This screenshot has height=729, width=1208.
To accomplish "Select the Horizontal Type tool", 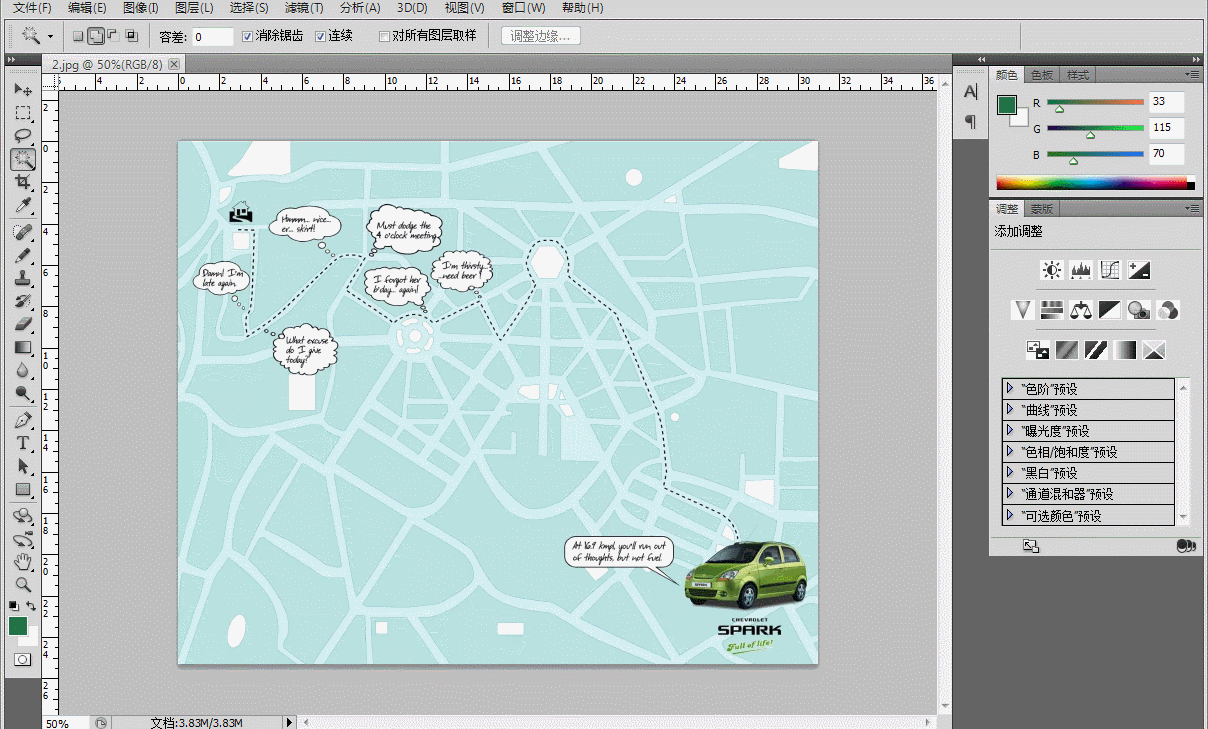I will [x=22, y=443].
